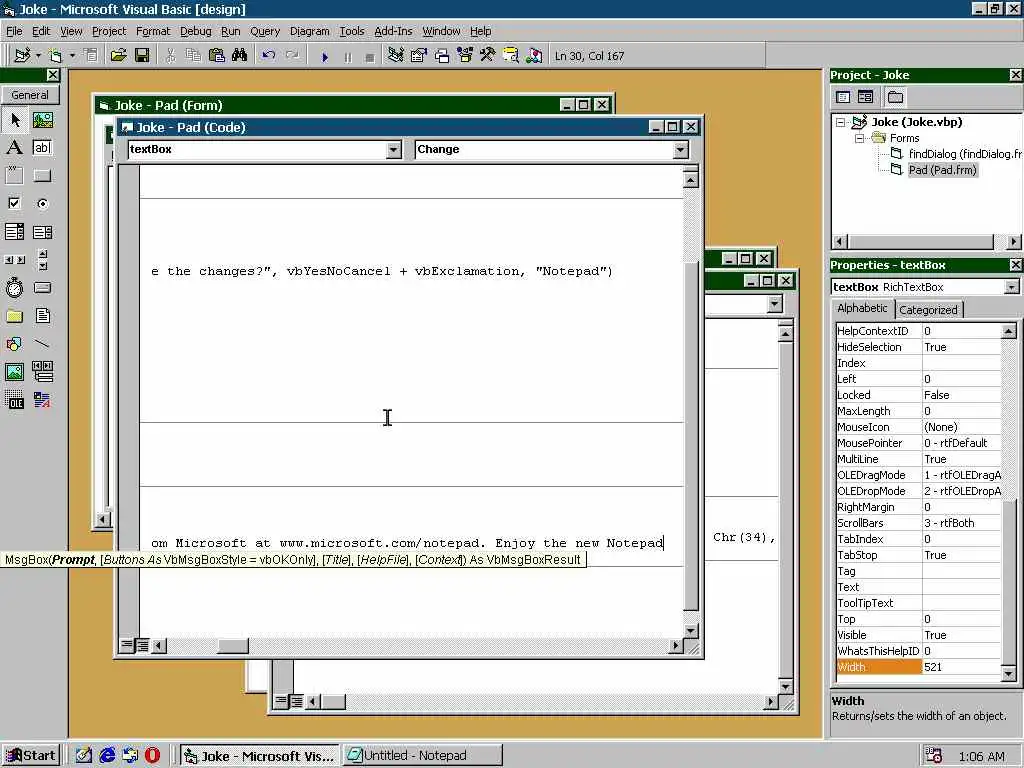The height and width of the screenshot is (768, 1024).
Task: Select the Data control tool
Action: click(42, 372)
